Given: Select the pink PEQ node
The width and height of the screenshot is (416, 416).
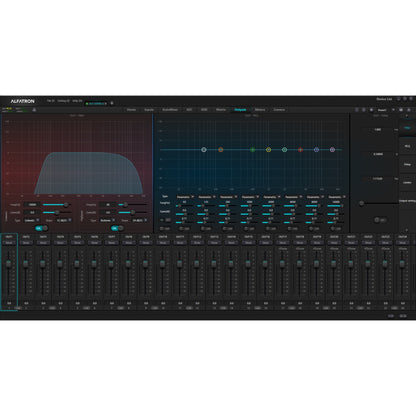Looking at the screenshot, I should tap(332, 150).
